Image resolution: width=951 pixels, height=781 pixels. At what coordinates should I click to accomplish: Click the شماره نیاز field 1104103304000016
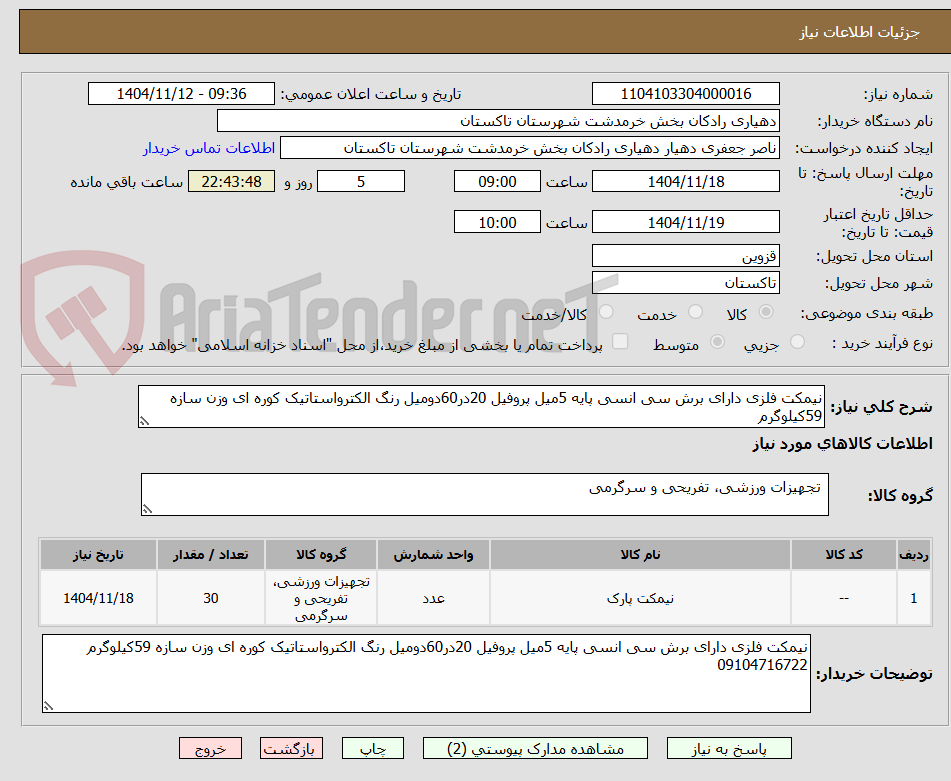coord(685,94)
